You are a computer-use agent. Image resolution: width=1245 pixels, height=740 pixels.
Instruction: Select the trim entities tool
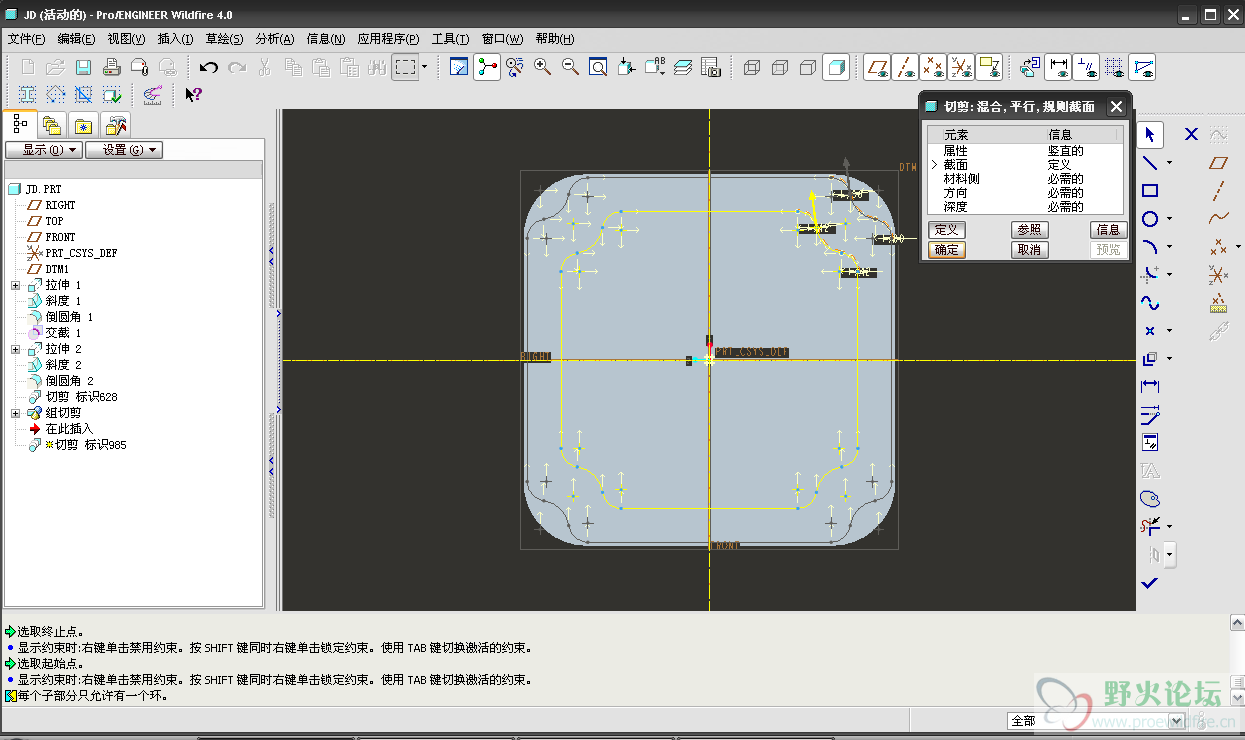coord(1150,526)
